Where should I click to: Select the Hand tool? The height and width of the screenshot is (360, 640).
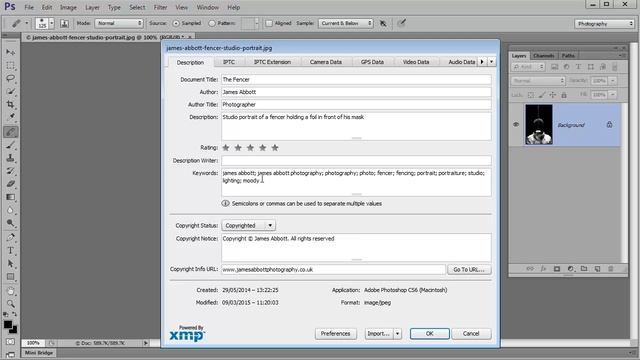coord(11,291)
